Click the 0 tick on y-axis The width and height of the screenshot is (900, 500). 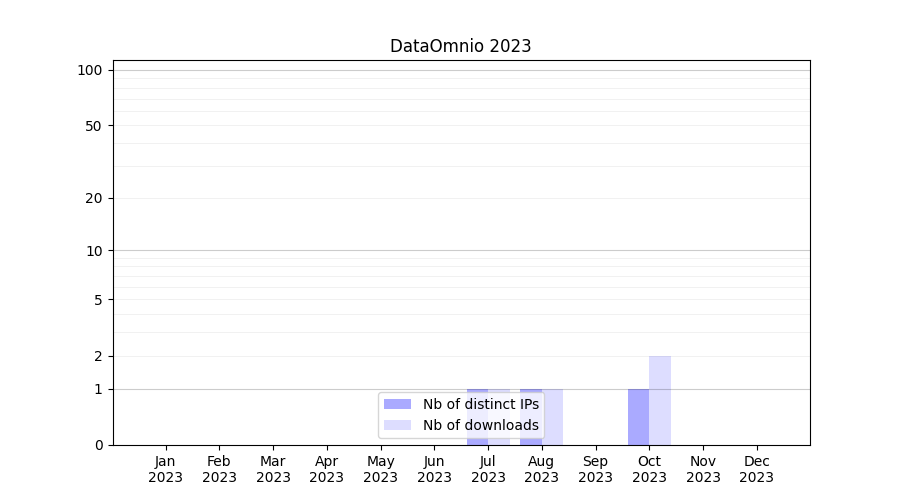pos(98,445)
